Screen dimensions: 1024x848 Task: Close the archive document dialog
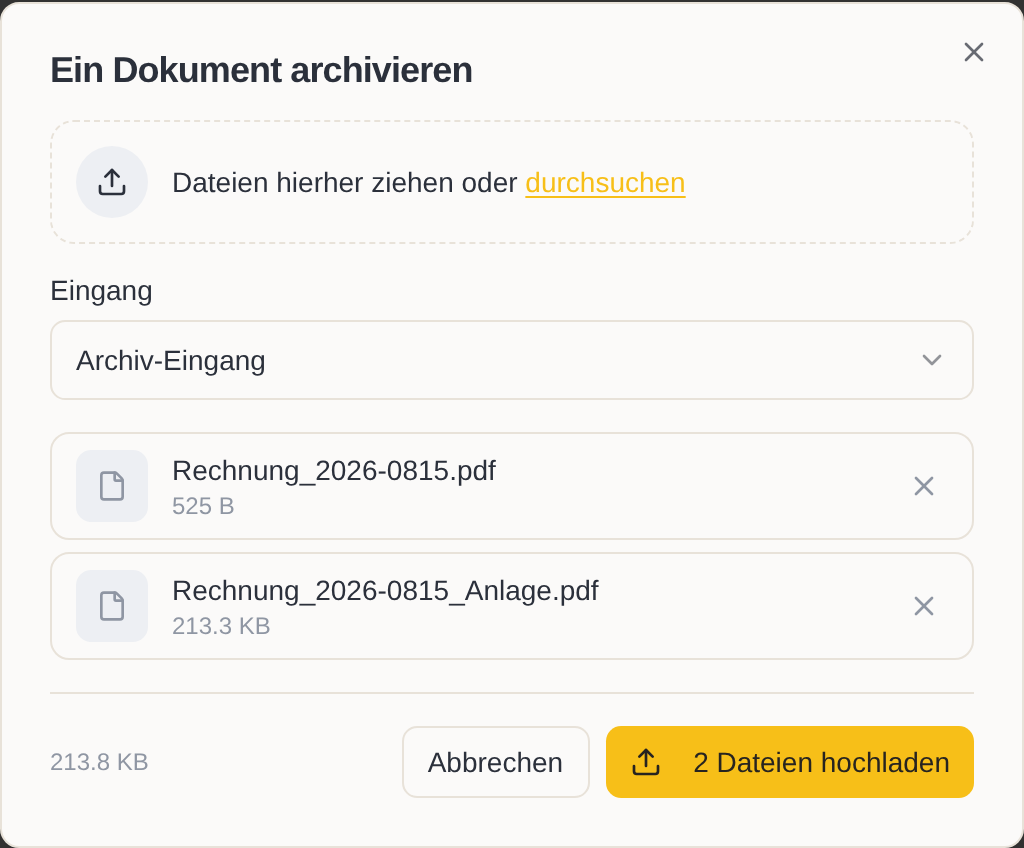(x=974, y=52)
